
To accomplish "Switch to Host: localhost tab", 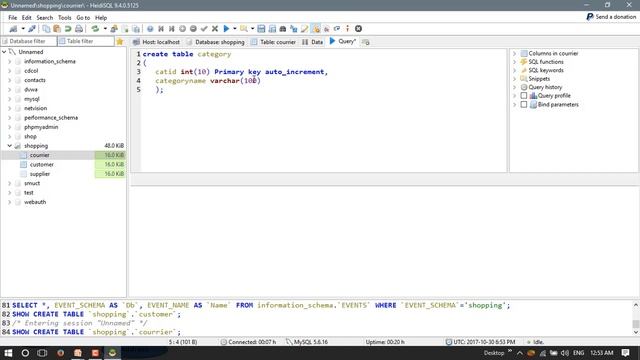I will (x=156, y=42).
